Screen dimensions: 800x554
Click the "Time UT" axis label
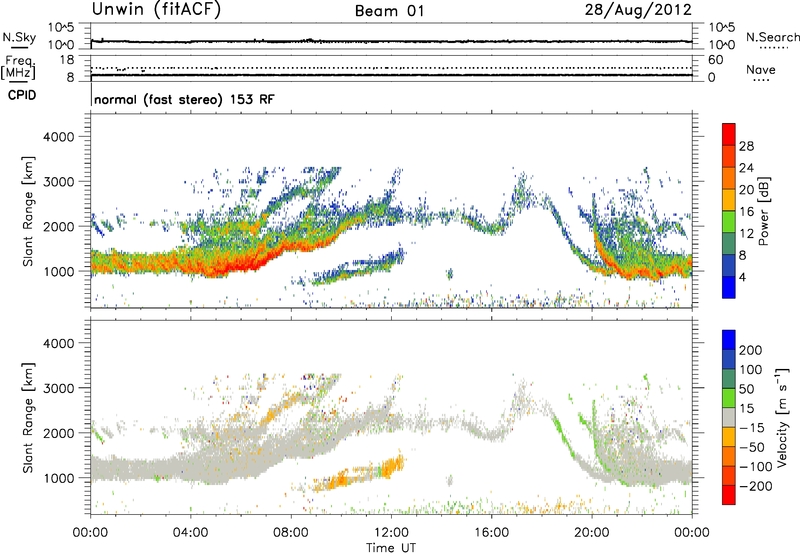click(x=391, y=547)
